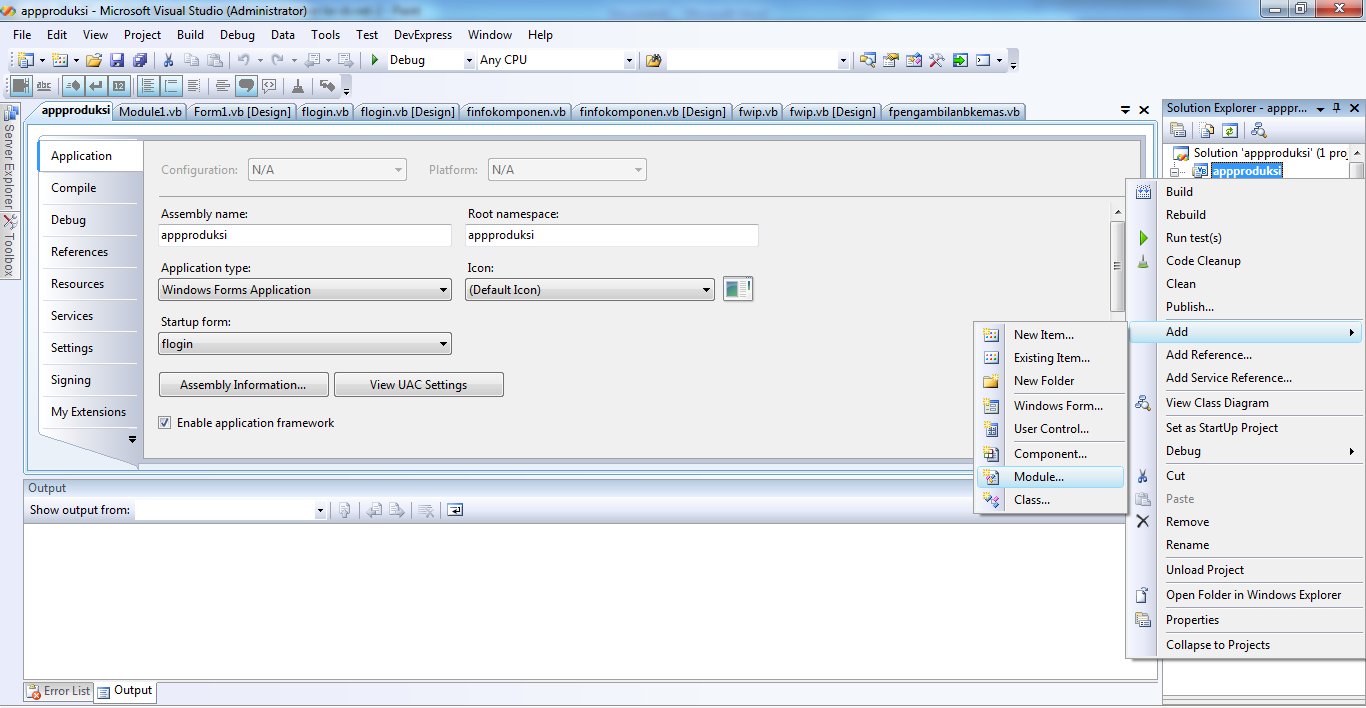Click the Uncomment Selection icon
1366x708 pixels.
tap(269, 86)
